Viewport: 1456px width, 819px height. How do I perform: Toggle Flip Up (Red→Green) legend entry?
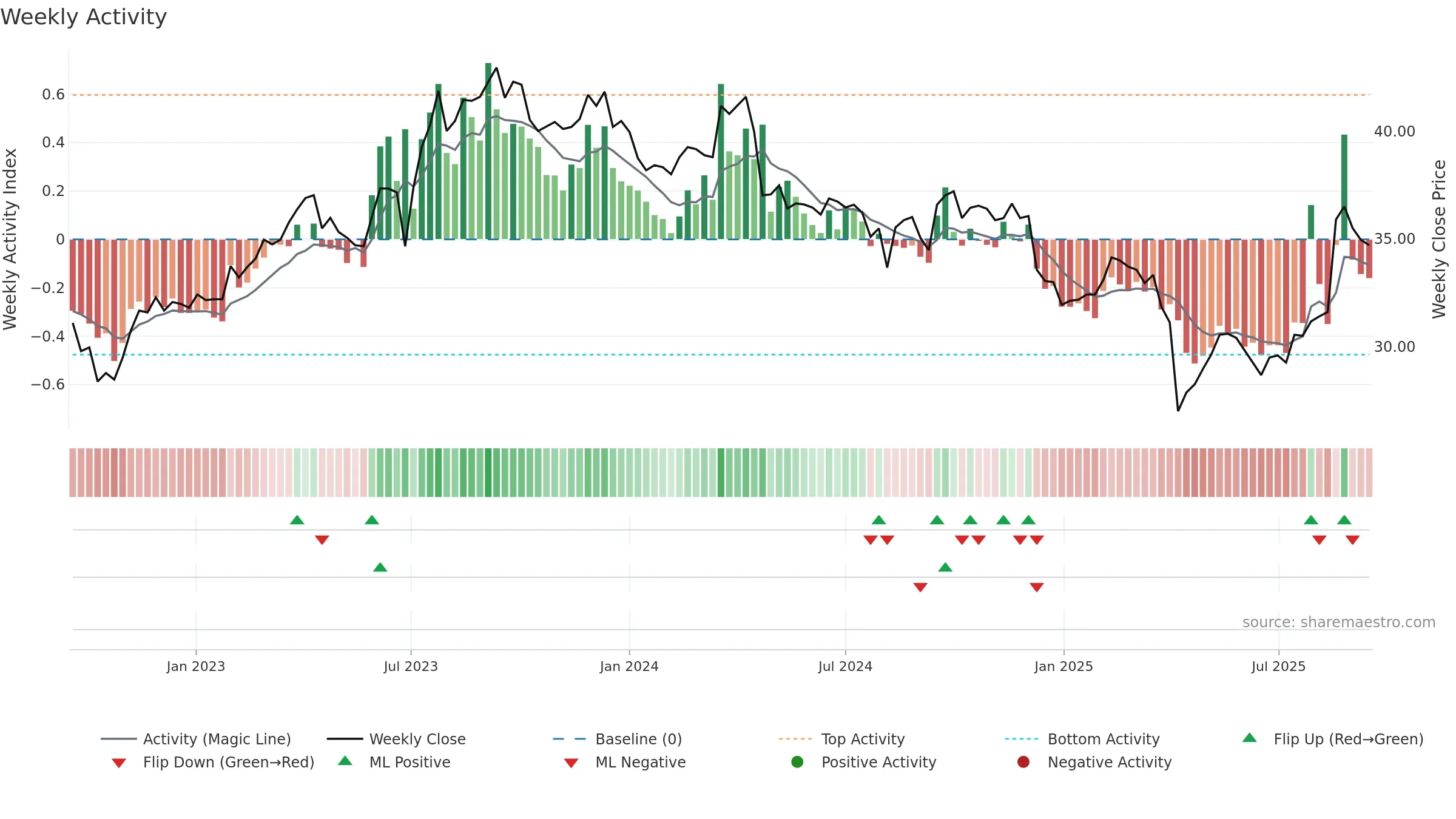point(1332,739)
